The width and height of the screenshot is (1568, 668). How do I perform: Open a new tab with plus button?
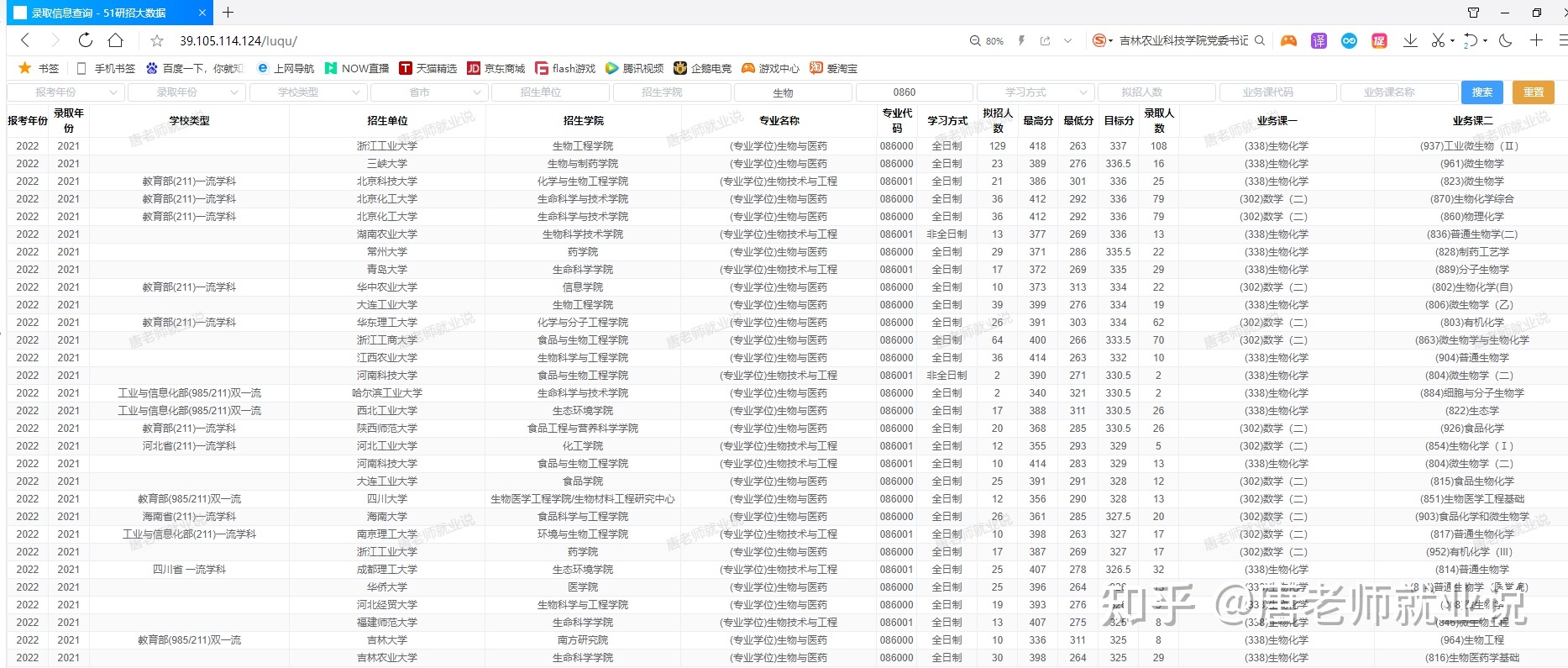[228, 13]
